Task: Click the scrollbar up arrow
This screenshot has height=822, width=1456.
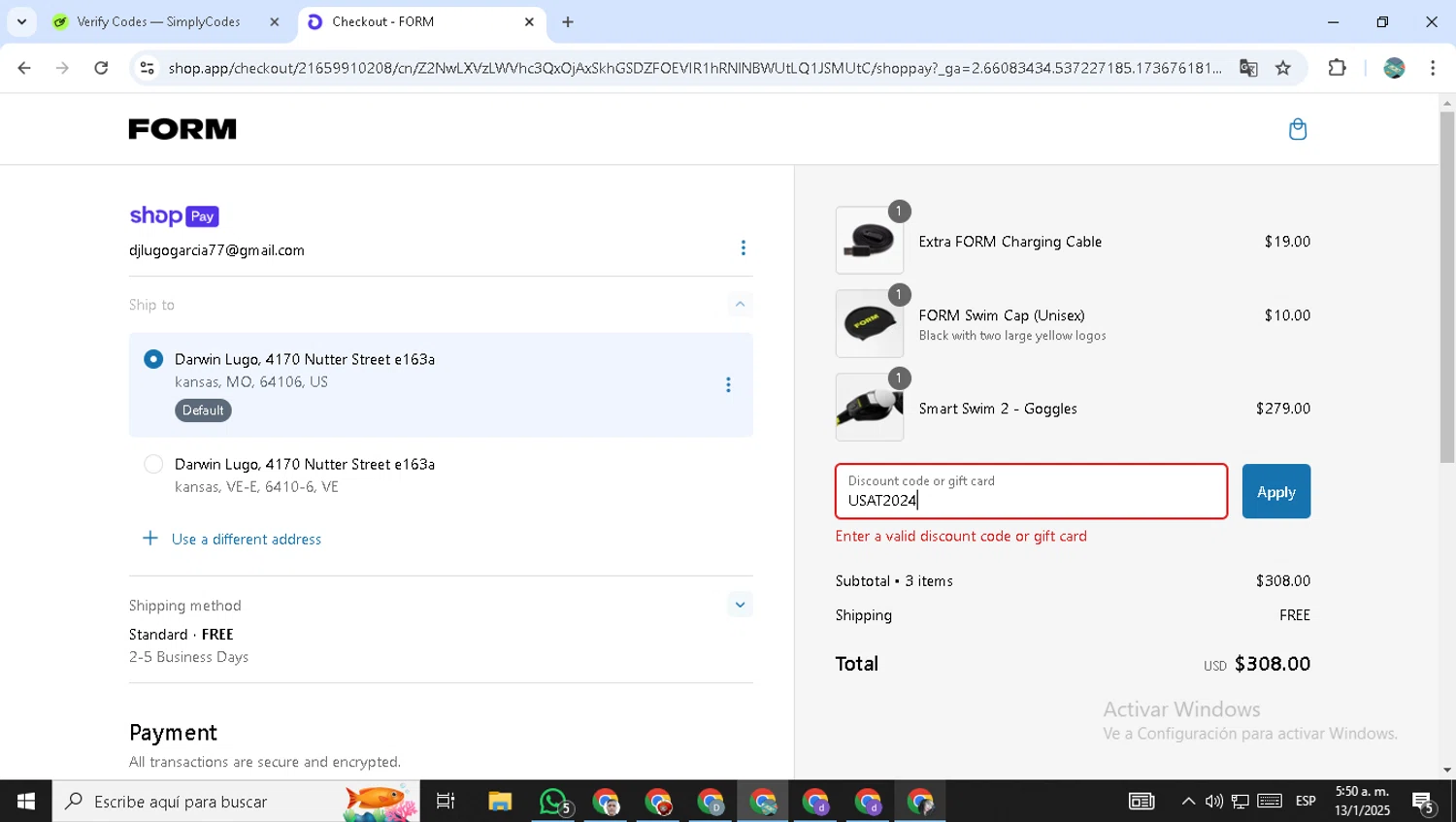Action: point(1447,102)
